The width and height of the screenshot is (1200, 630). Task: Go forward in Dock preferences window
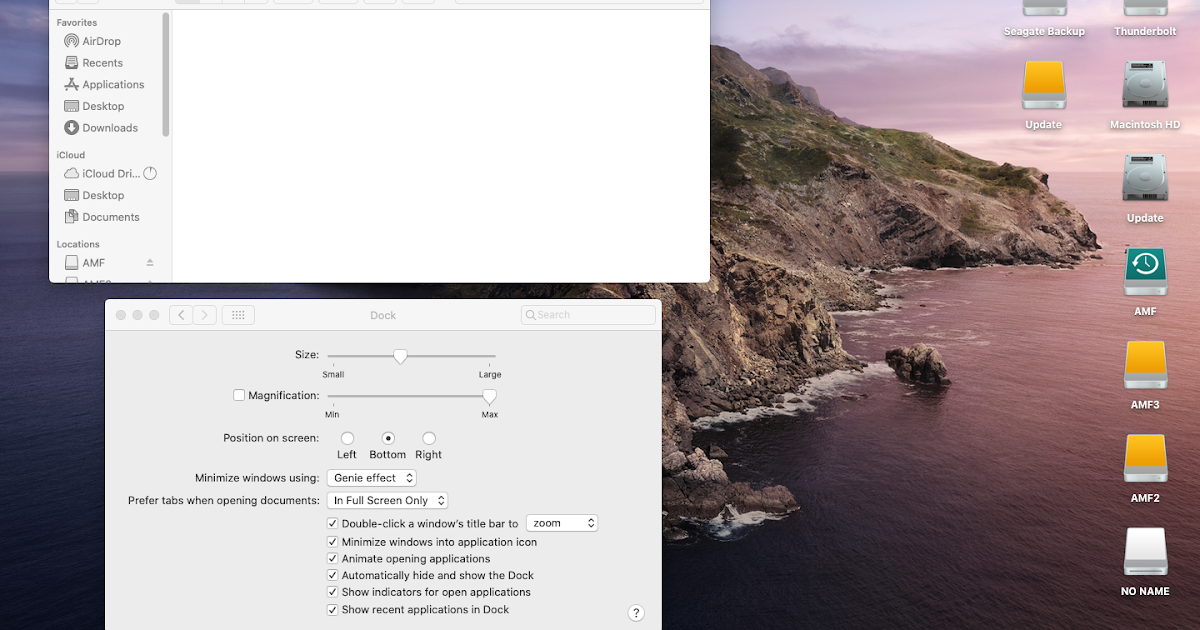[205, 315]
